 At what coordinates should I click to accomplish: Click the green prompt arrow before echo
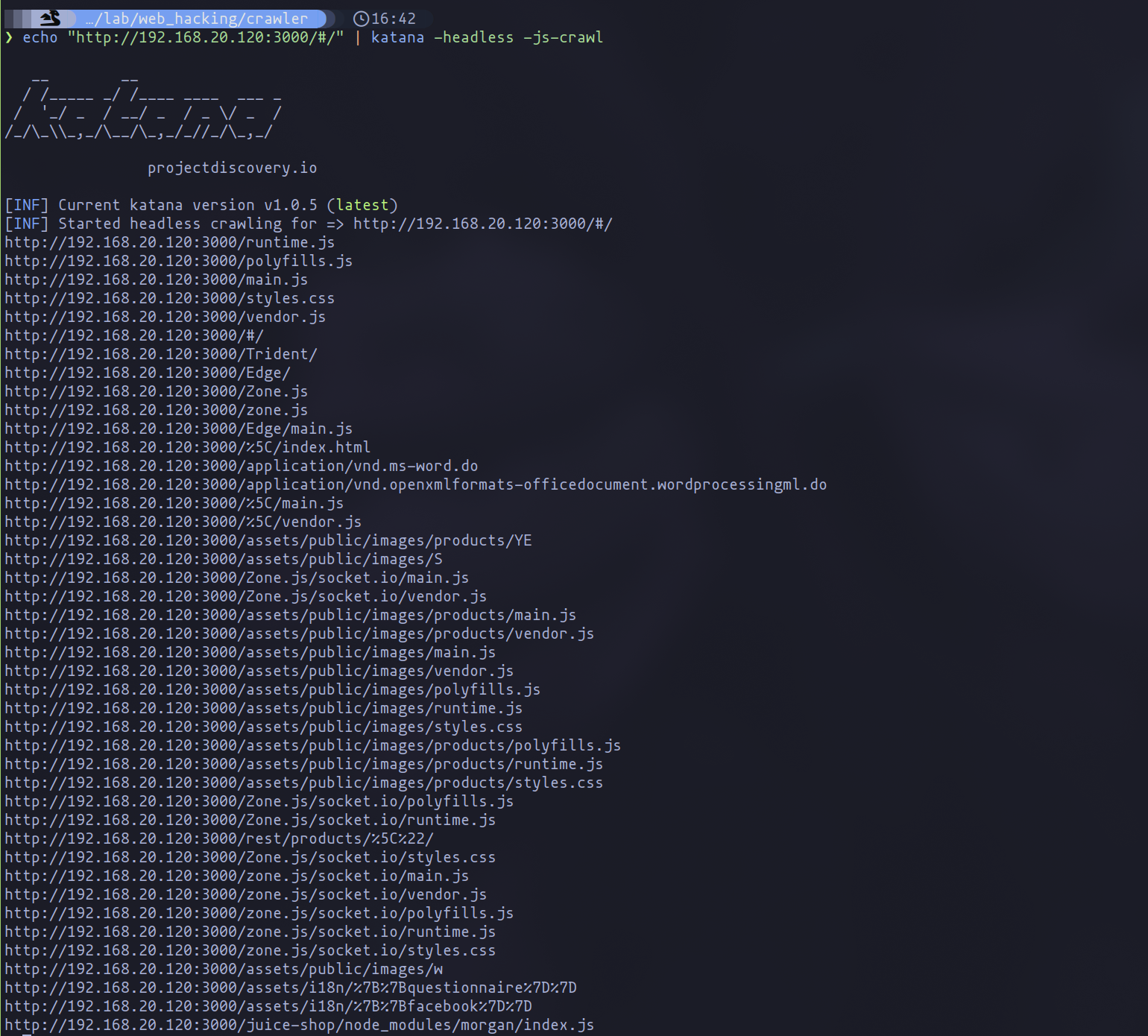[9, 37]
